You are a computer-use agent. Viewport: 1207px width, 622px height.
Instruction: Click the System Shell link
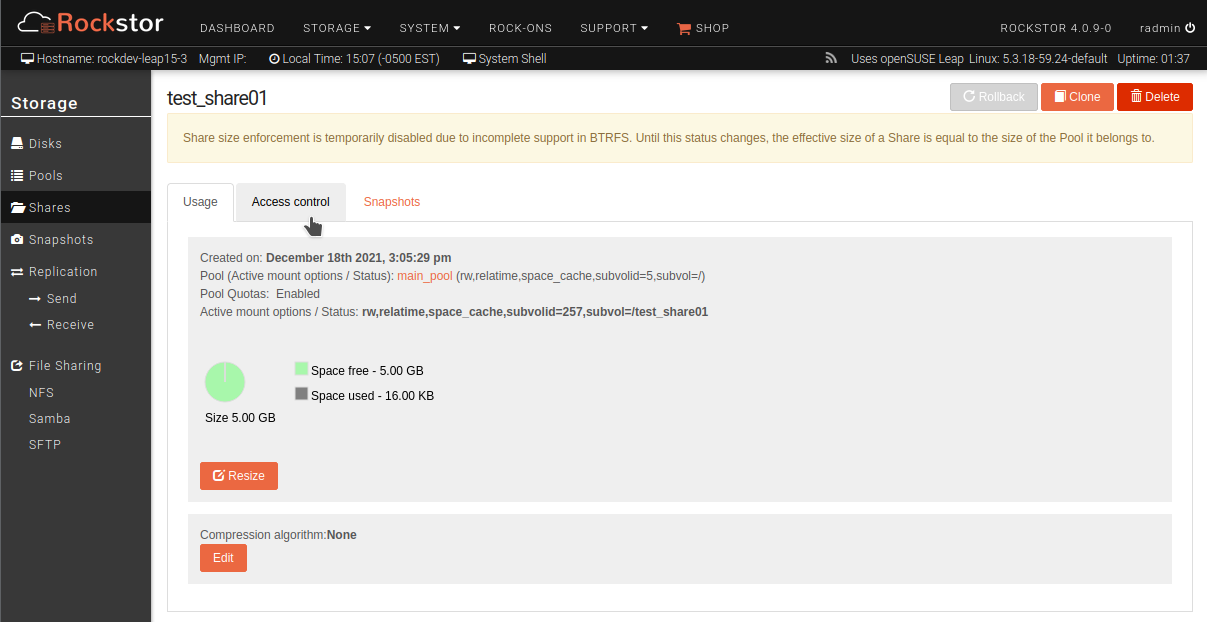505,59
